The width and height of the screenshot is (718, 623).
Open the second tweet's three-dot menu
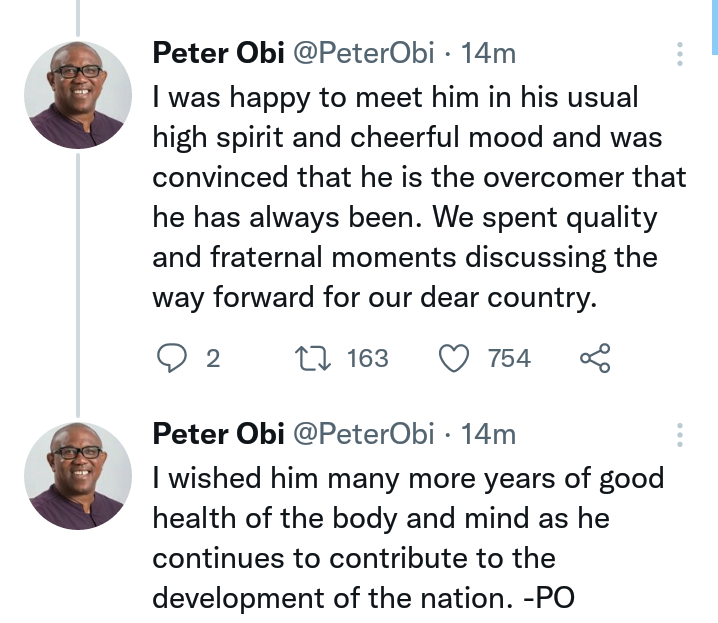coord(680,435)
